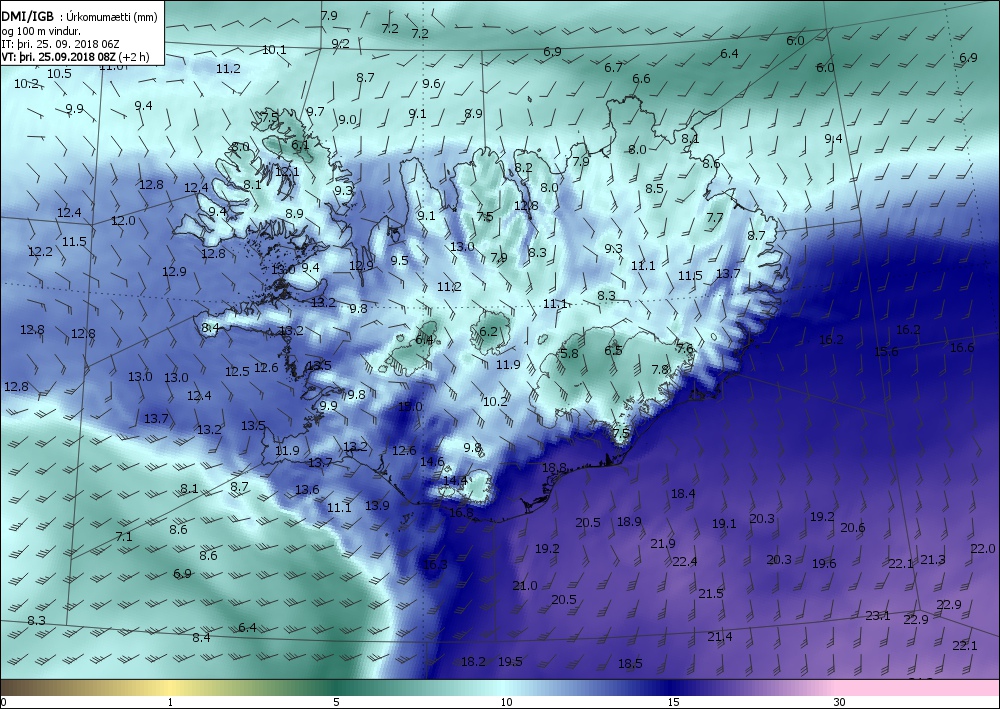The width and height of the screenshot is (1000, 709).
Task: Click the legend label '30'
Action: pyautogui.click(x=839, y=703)
